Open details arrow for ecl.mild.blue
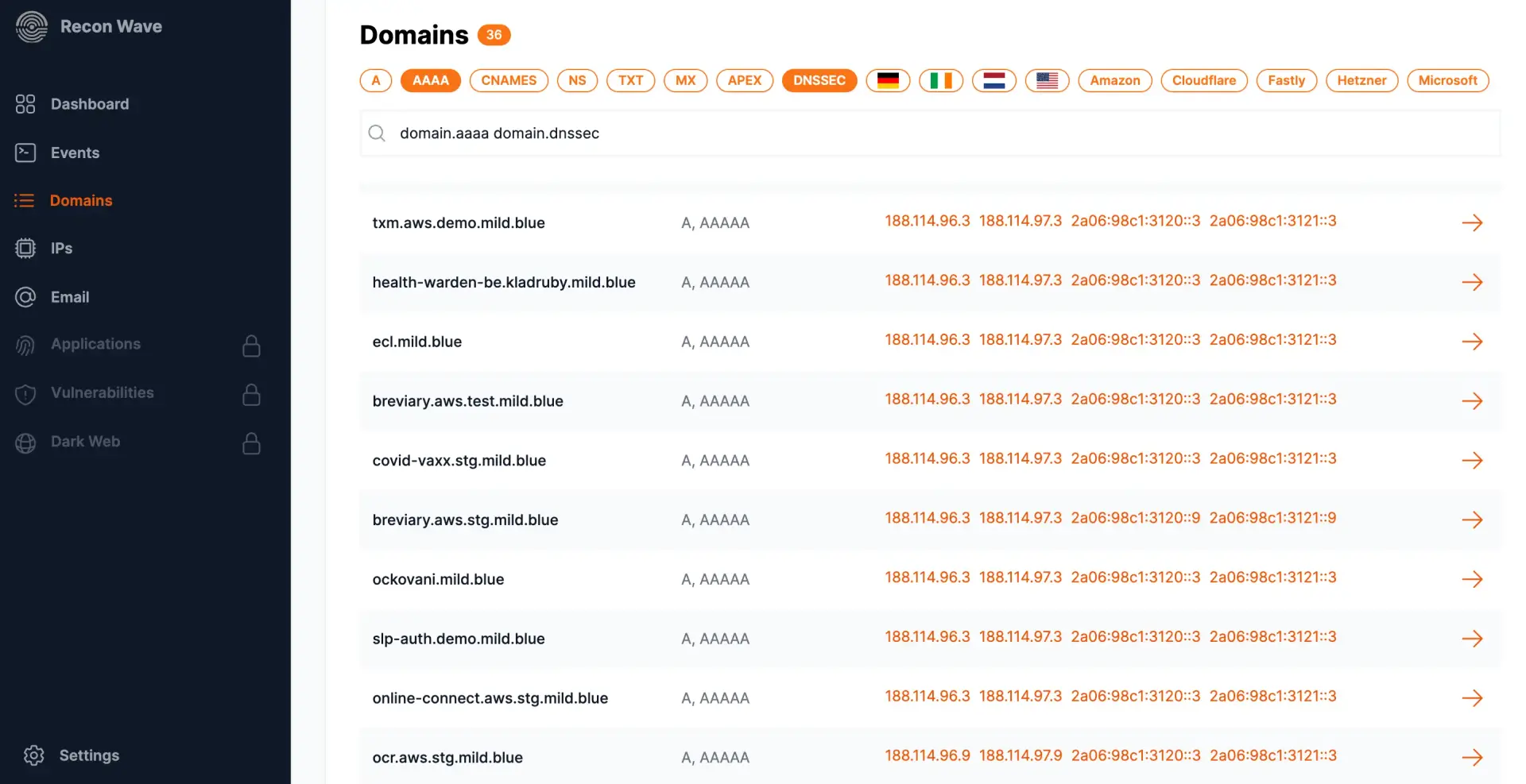The image size is (1526, 784). pos(1474,342)
